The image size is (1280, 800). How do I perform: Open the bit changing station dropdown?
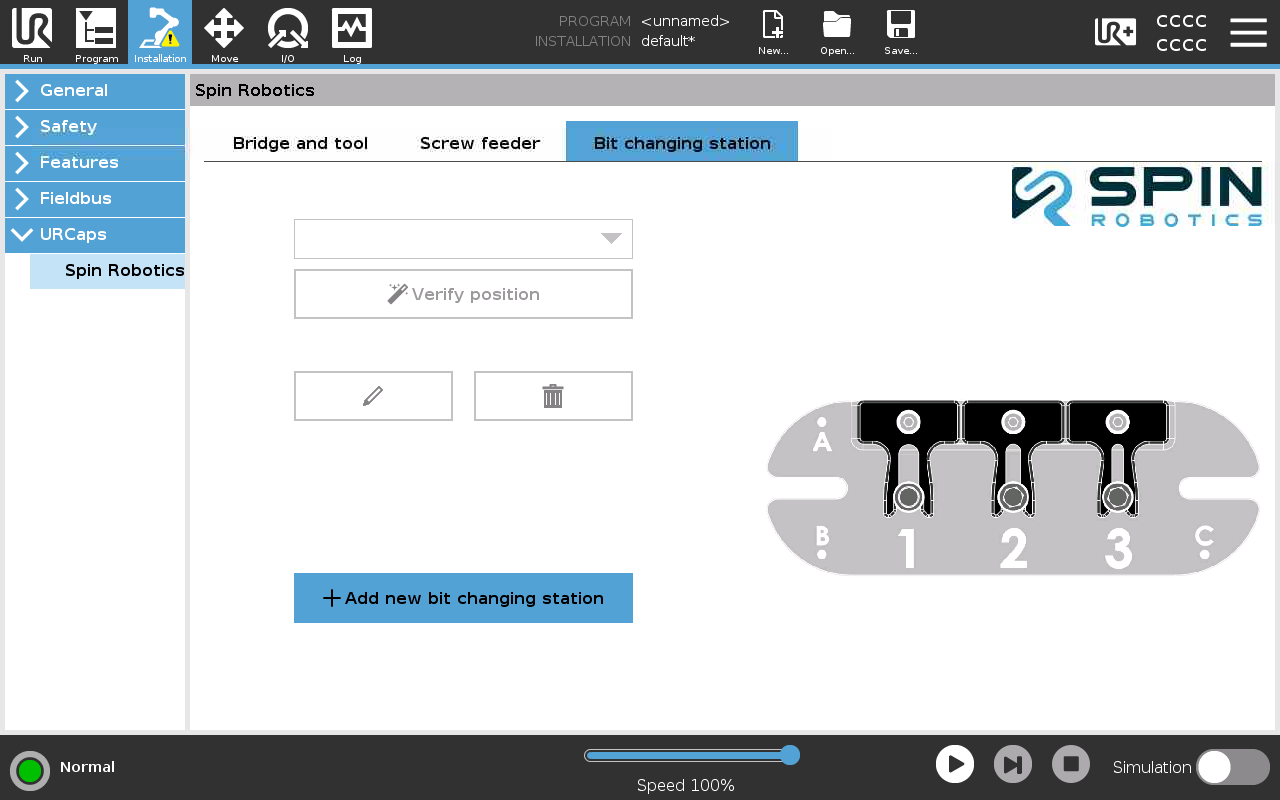pos(463,239)
